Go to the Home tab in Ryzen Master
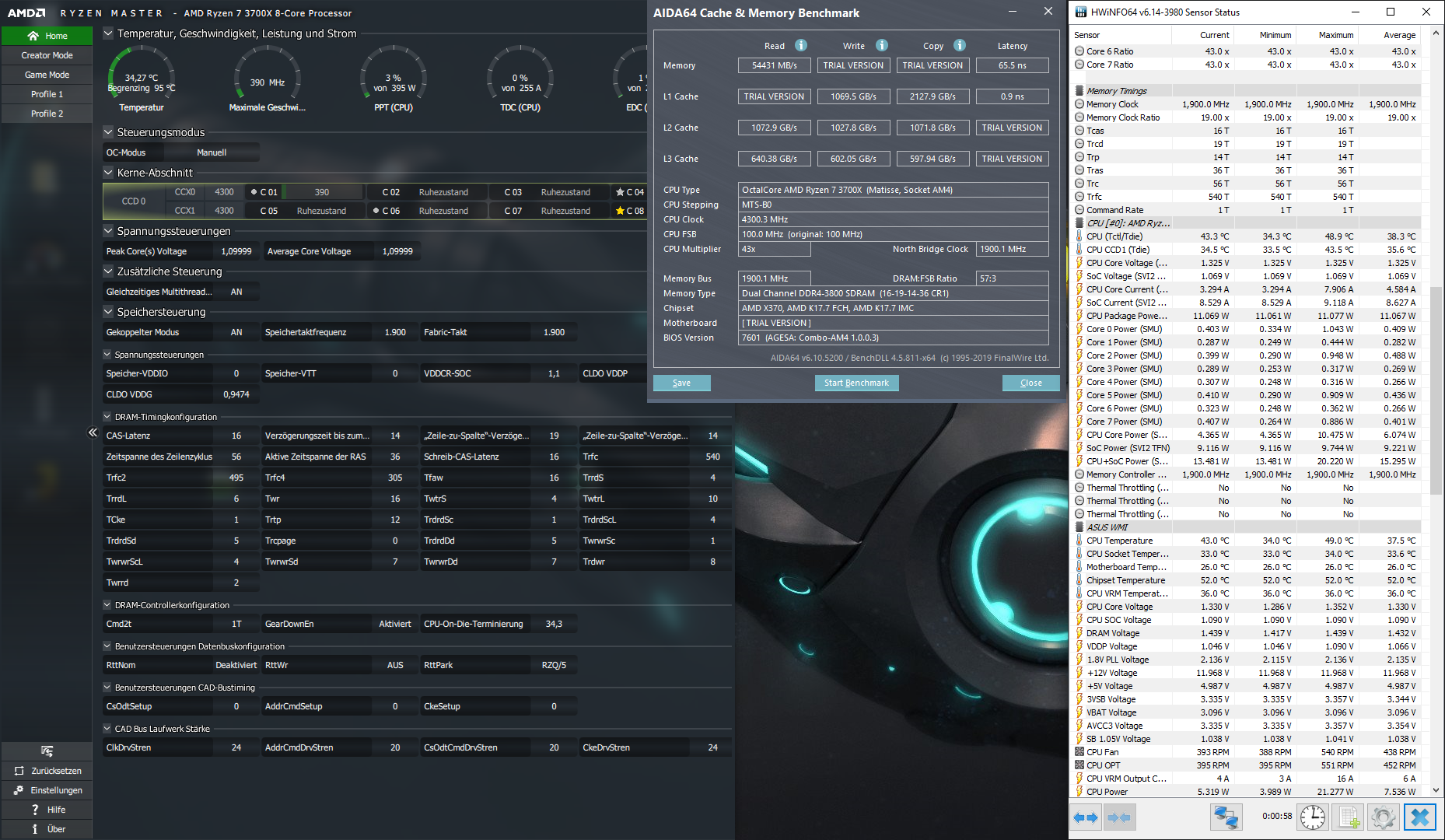This screenshot has height=840, width=1445. [47, 36]
